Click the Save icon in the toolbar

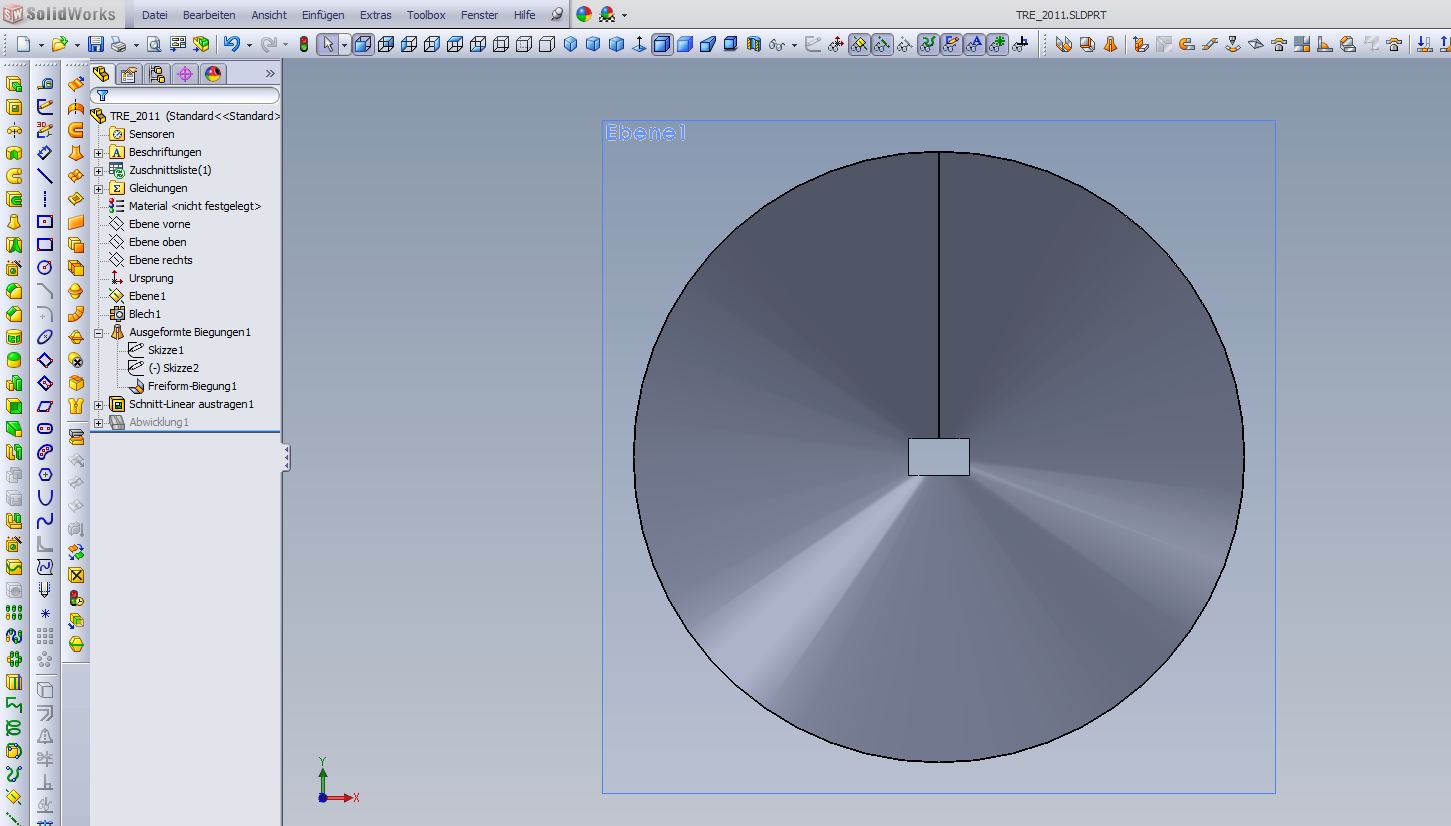pyautogui.click(x=96, y=44)
